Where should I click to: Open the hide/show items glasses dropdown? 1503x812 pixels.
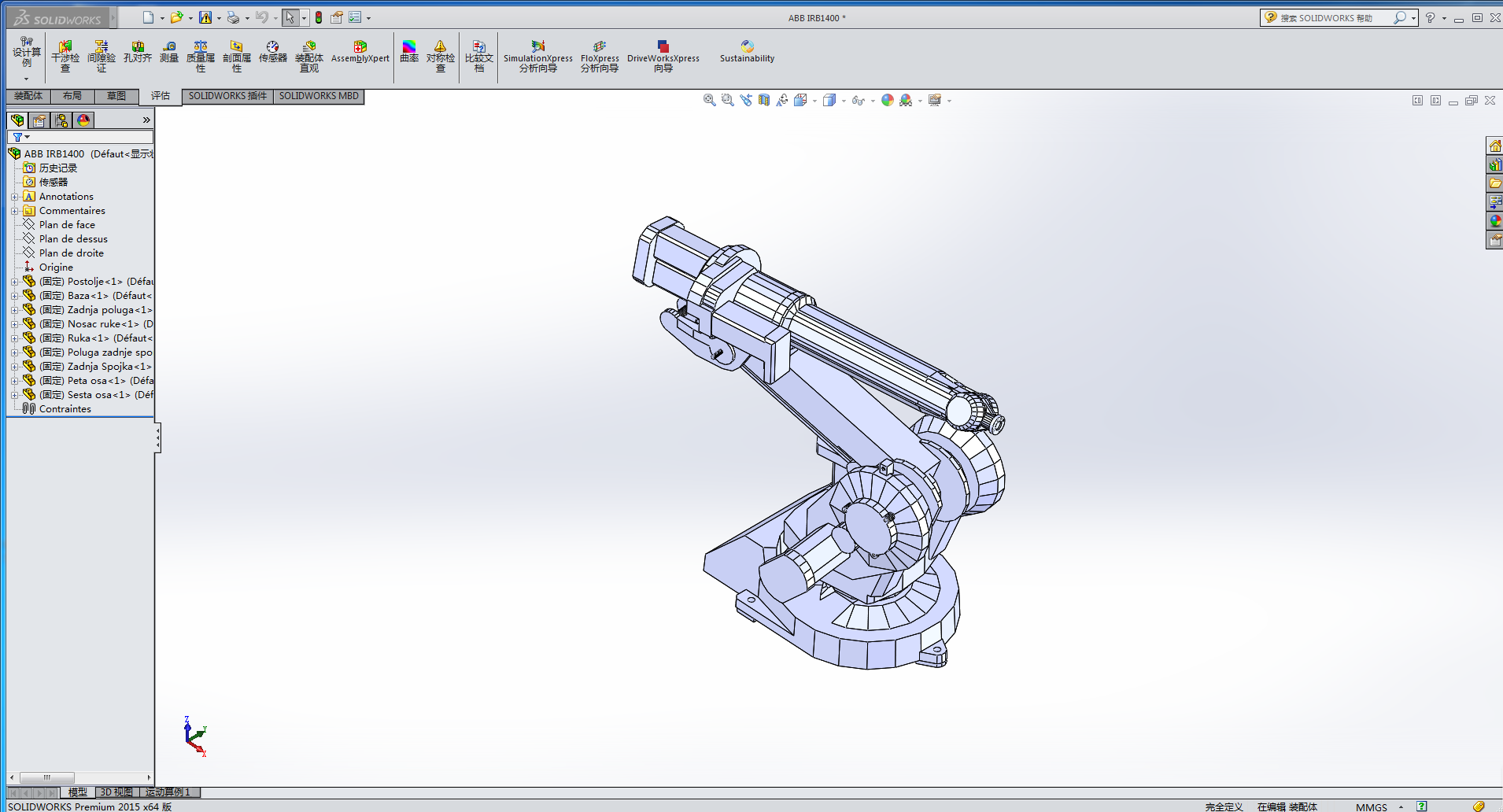pyautogui.click(x=872, y=101)
